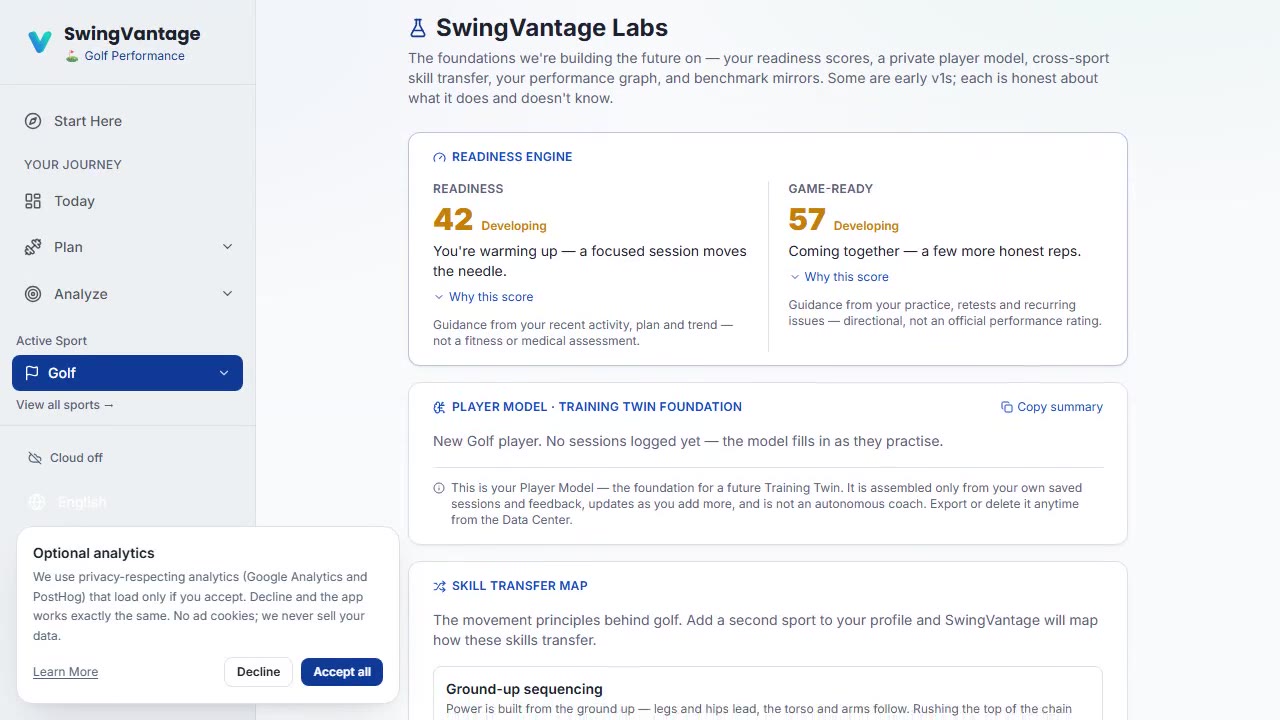Go to Today in the sidebar
This screenshot has width=1280, height=720.
click(127, 201)
